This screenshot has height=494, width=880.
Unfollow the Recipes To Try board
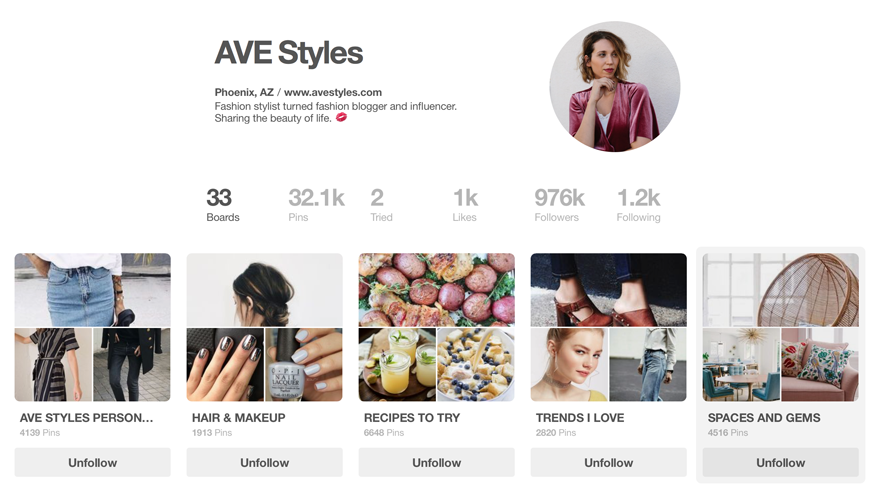pyautogui.click(x=437, y=463)
